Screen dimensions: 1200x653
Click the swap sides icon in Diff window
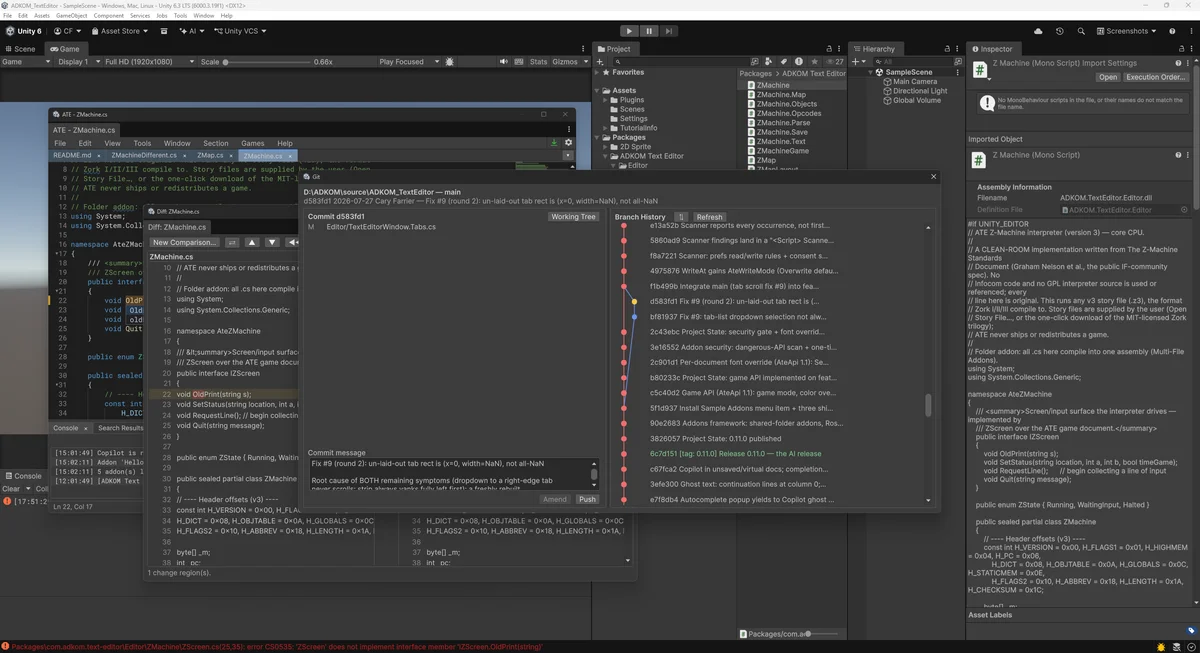[x=232, y=242]
